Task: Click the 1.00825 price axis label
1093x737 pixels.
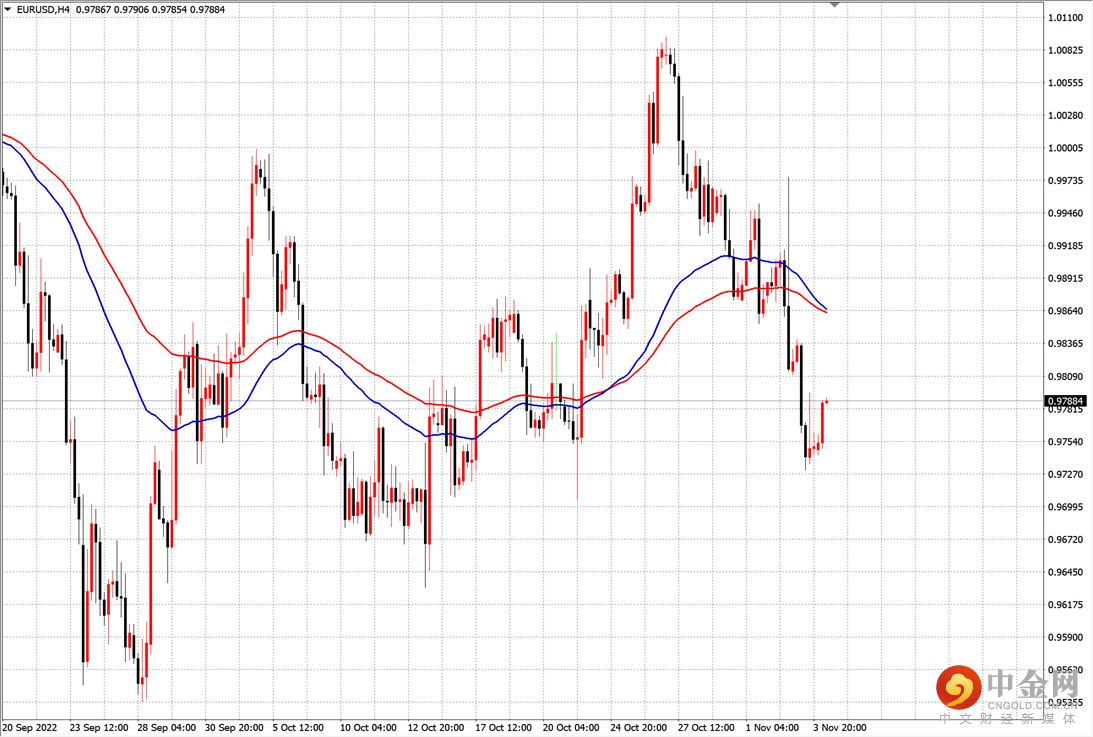Action: 1066,50
